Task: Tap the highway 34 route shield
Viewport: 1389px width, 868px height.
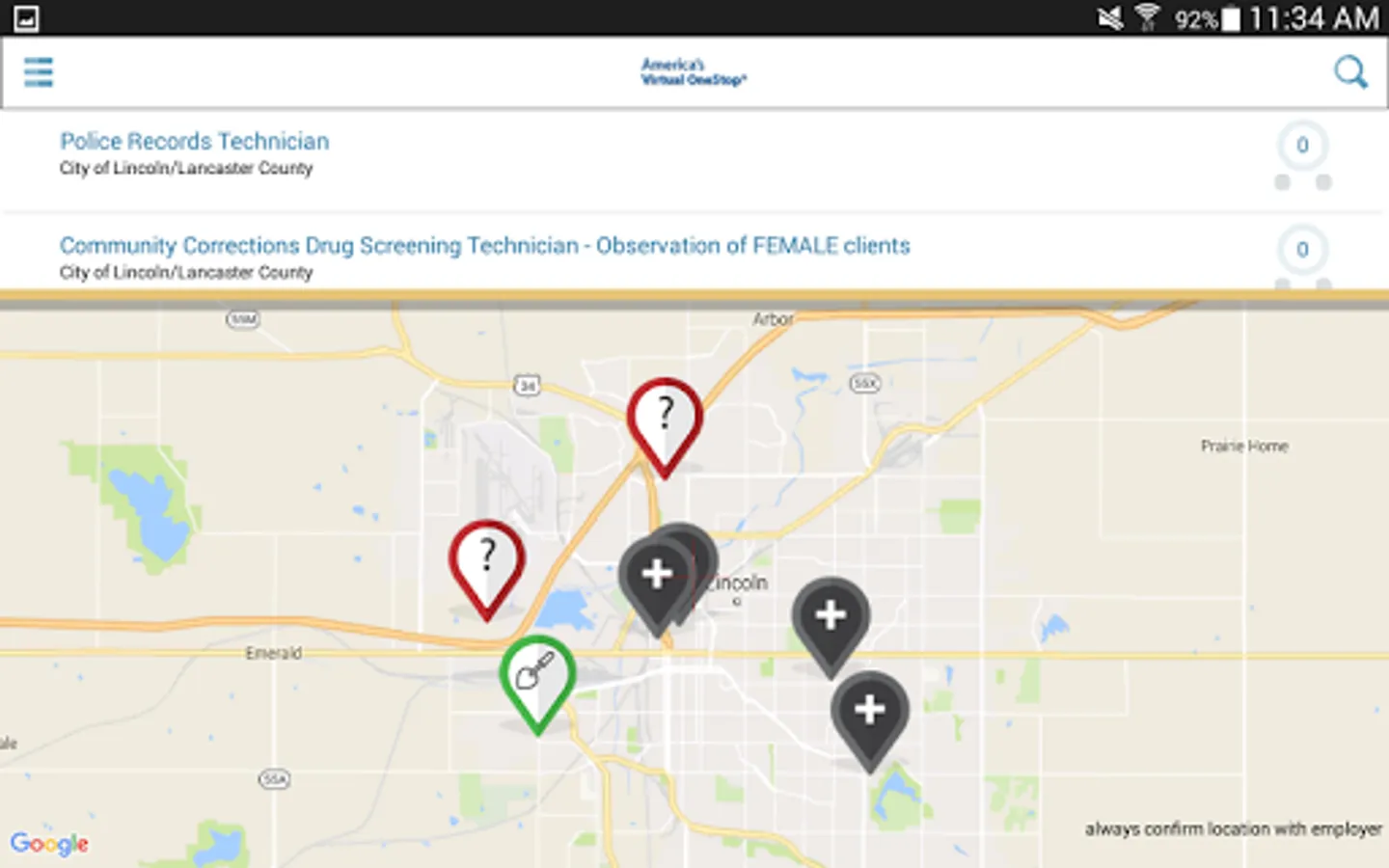Action: pos(527,386)
